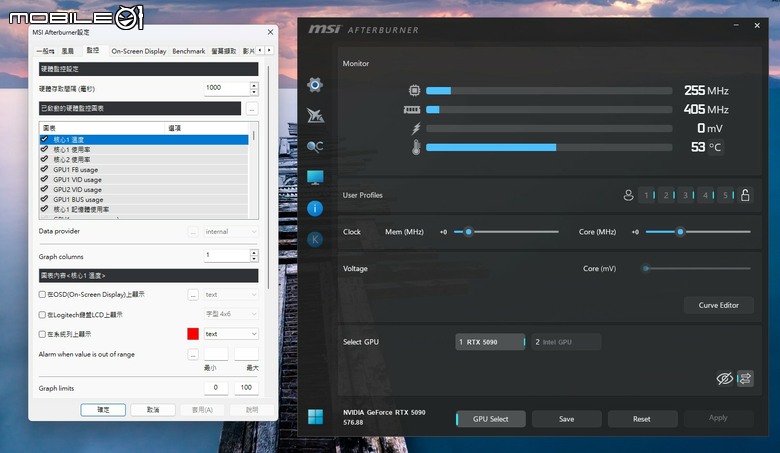Increase hardware polling interval with up arrow
780x453 pixels.
coord(254,86)
